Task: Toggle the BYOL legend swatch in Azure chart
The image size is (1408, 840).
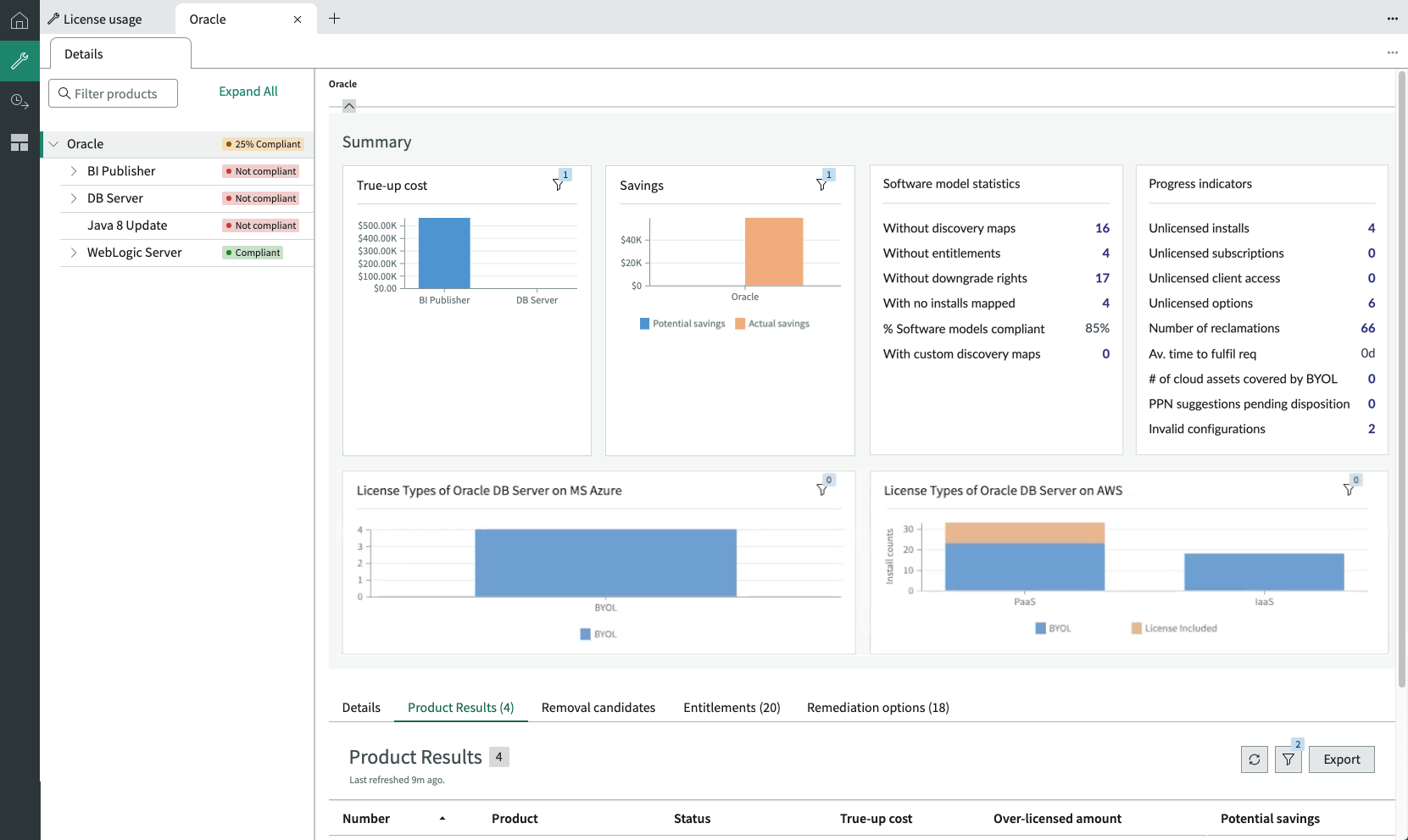Action: [x=585, y=634]
